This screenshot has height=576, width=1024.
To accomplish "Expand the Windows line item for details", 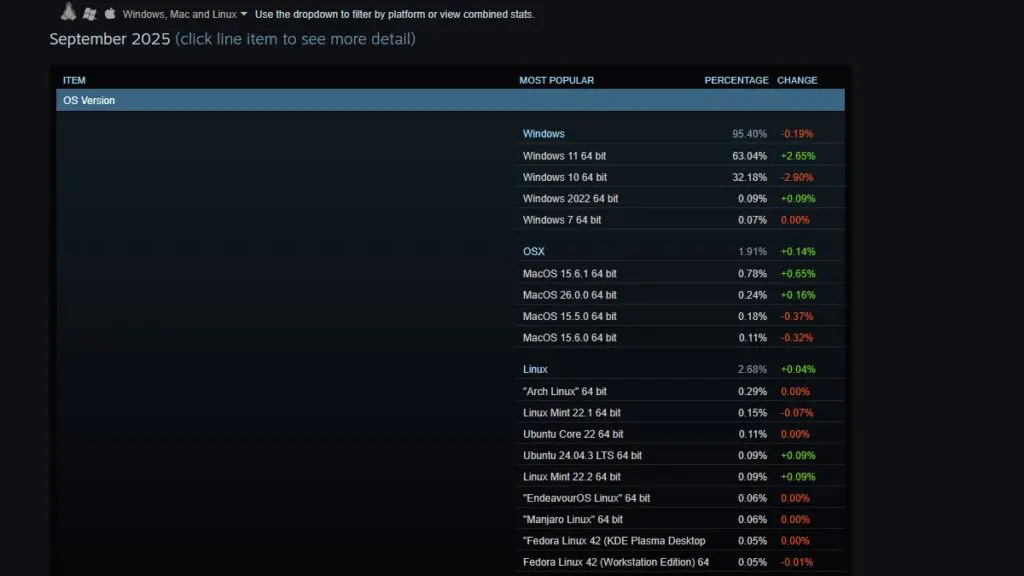I will (x=543, y=133).
